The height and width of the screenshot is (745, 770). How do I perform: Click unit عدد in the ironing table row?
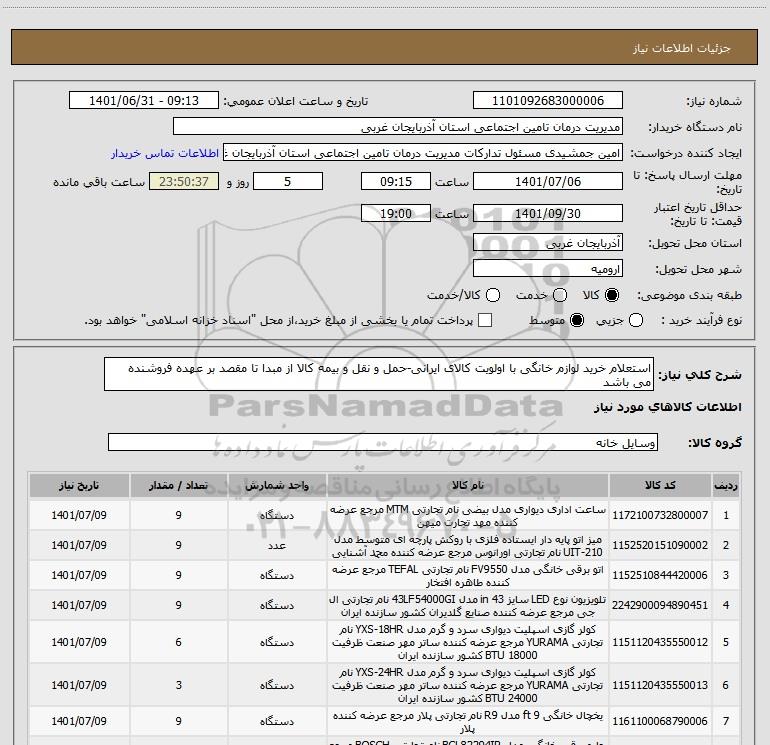277,546
